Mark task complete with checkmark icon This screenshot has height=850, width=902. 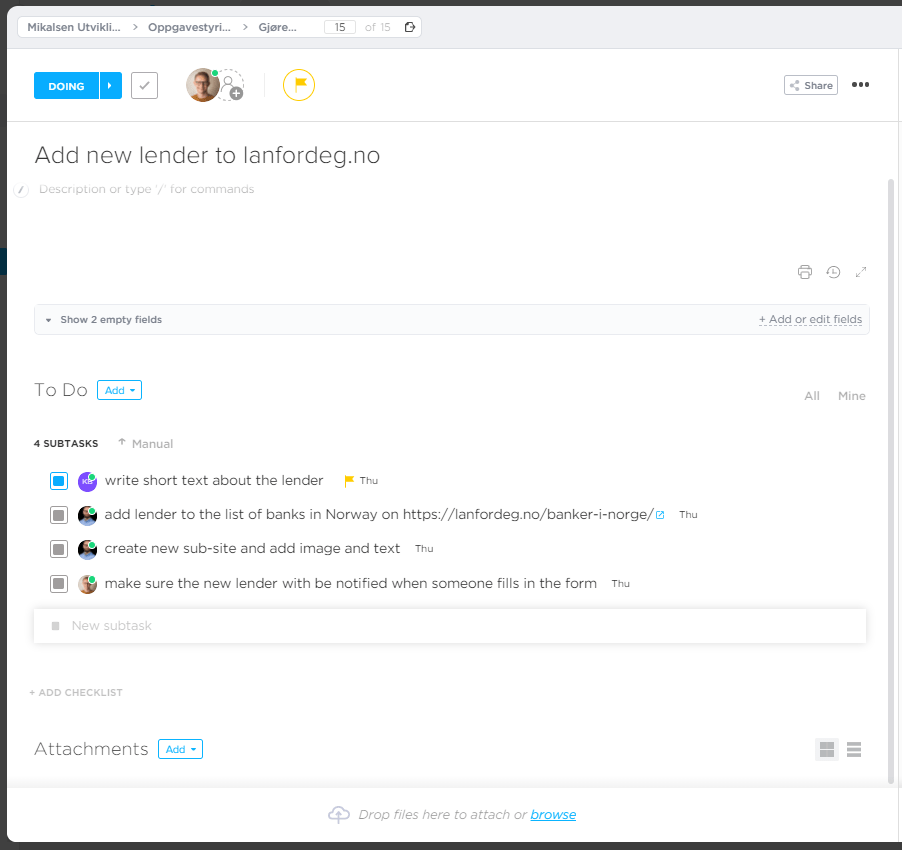pyautogui.click(x=145, y=86)
